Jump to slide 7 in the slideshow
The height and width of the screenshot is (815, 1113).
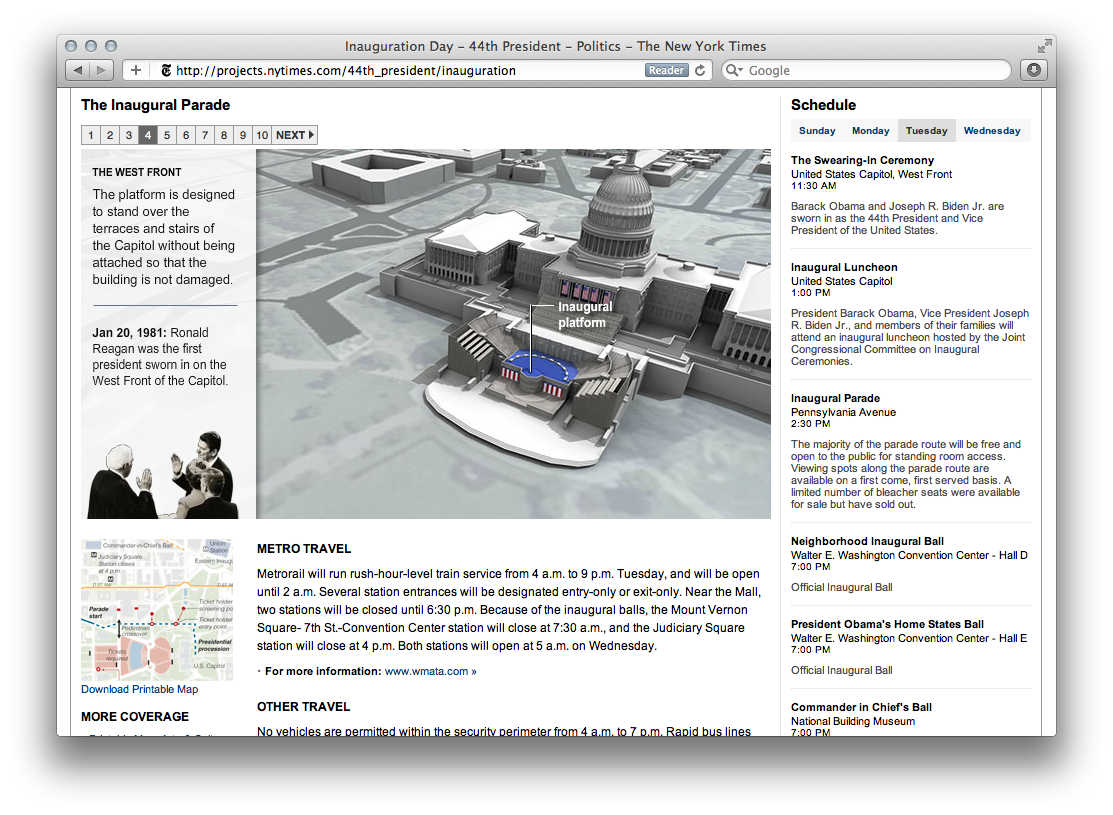204,135
